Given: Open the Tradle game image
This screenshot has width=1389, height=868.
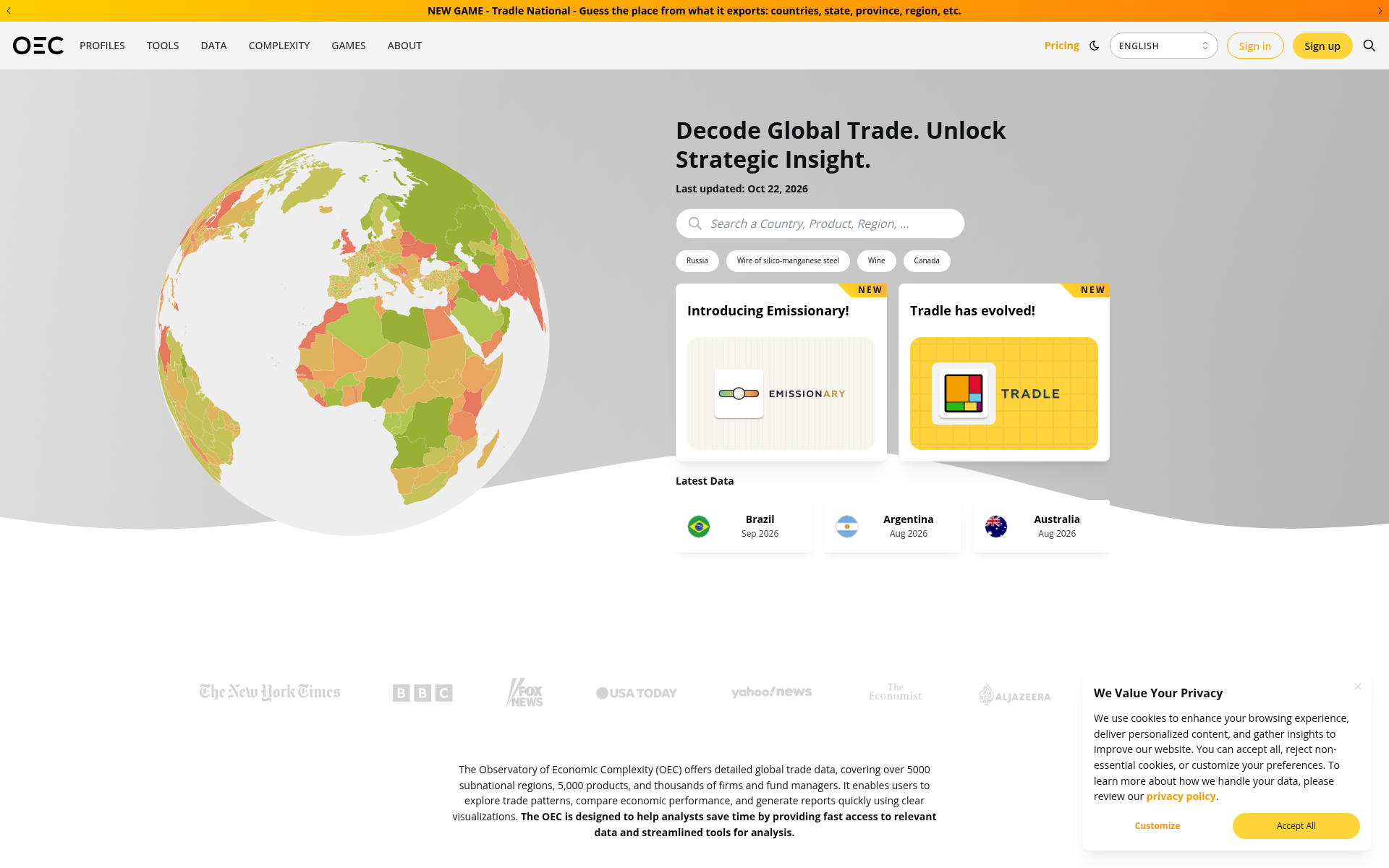Looking at the screenshot, I should click(x=1004, y=393).
